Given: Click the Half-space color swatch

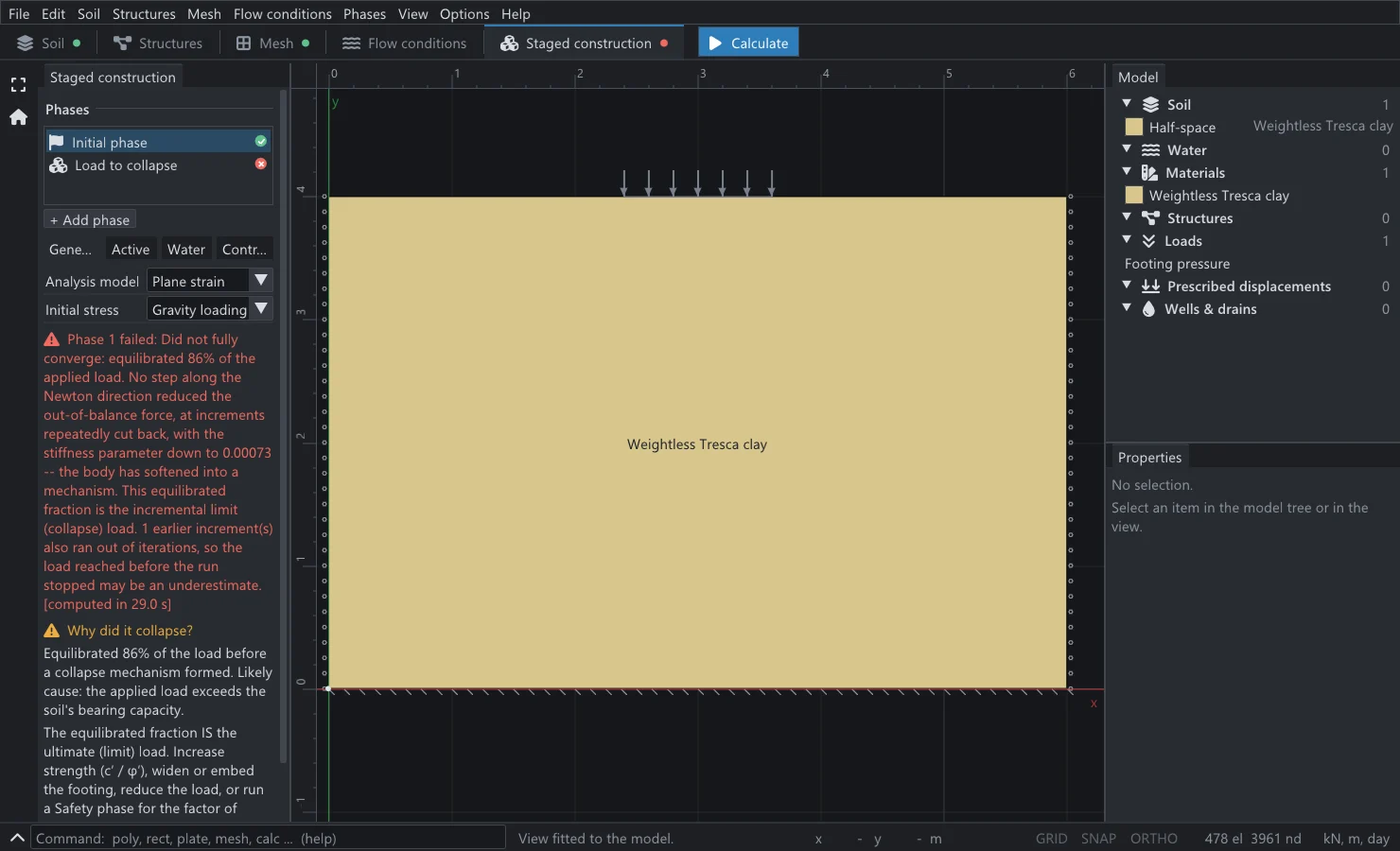Looking at the screenshot, I should point(1133,127).
